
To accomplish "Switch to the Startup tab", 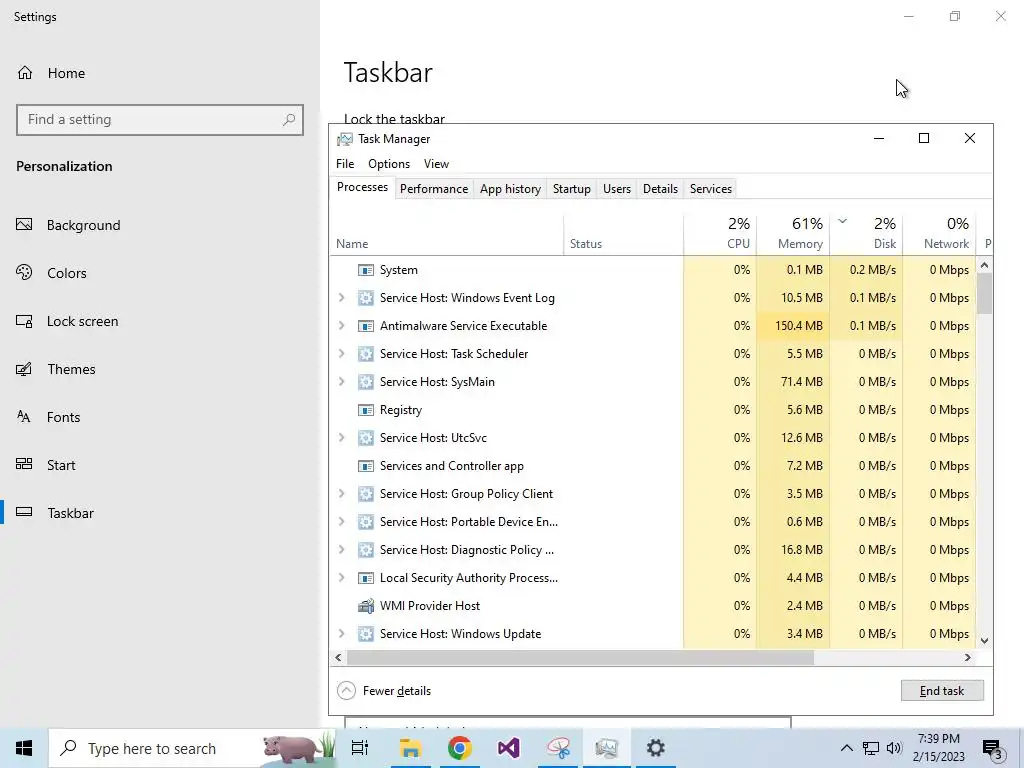I will click(571, 189).
